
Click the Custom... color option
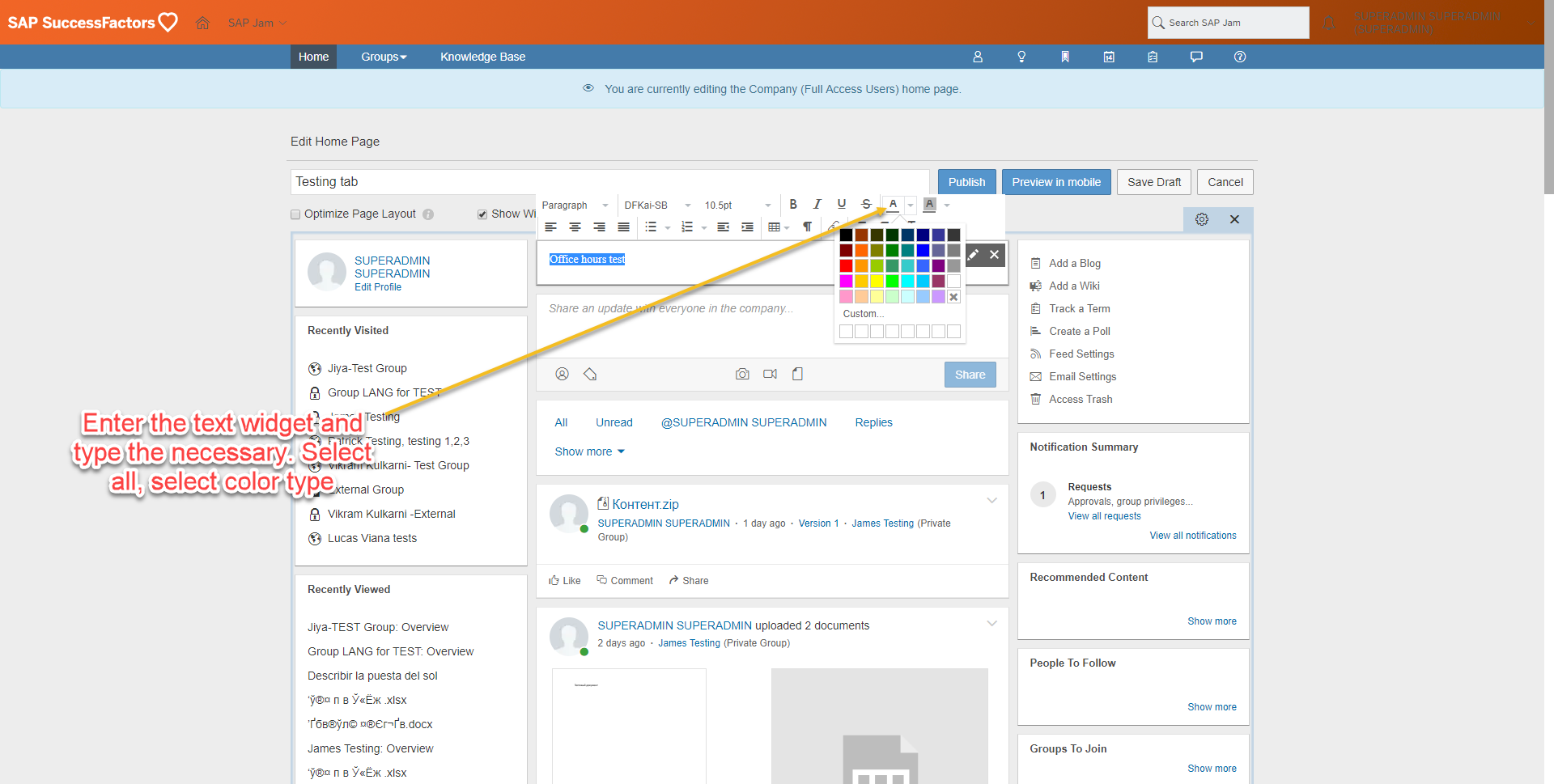[x=864, y=314]
